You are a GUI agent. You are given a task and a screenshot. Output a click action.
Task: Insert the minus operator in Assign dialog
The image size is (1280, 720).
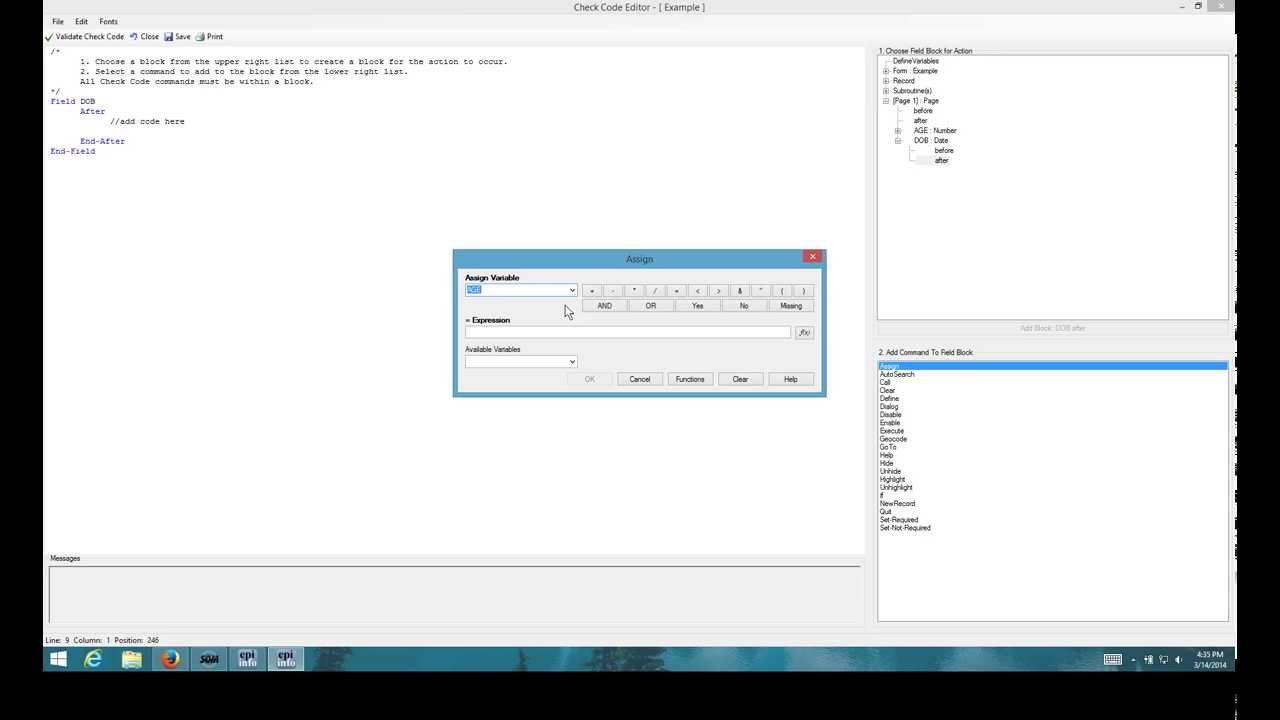[x=613, y=291]
